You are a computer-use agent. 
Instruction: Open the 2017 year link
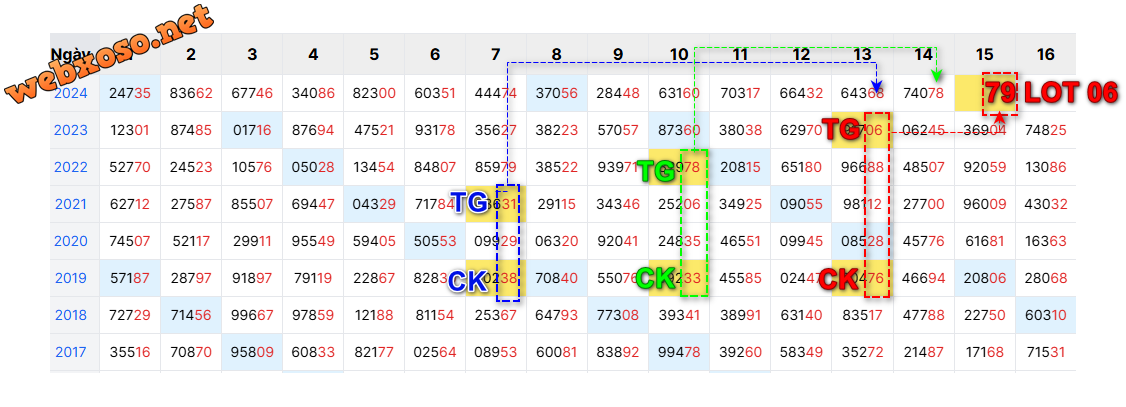pos(71,352)
